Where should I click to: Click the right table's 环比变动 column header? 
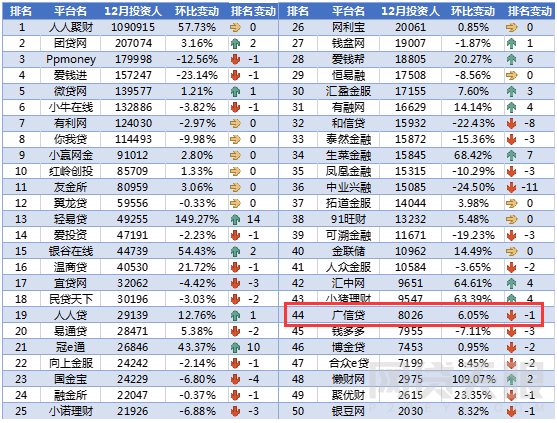(473, 11)
